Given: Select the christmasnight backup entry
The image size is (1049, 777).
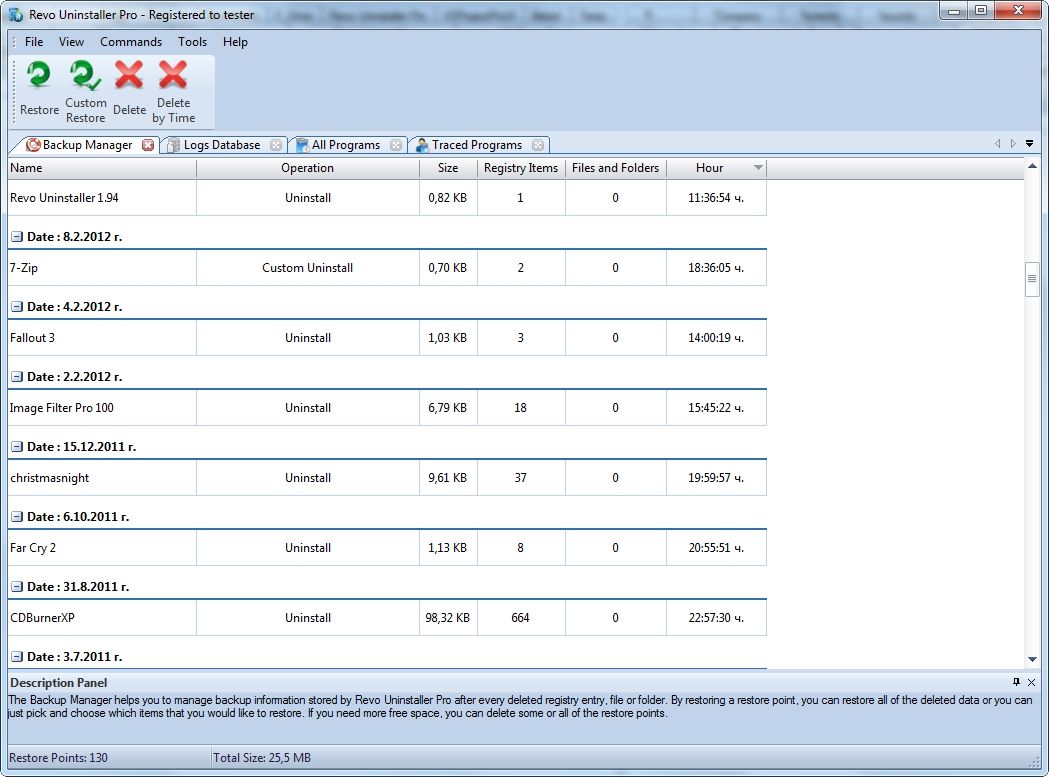Looking at the screenshot, I should pos(387,478).
